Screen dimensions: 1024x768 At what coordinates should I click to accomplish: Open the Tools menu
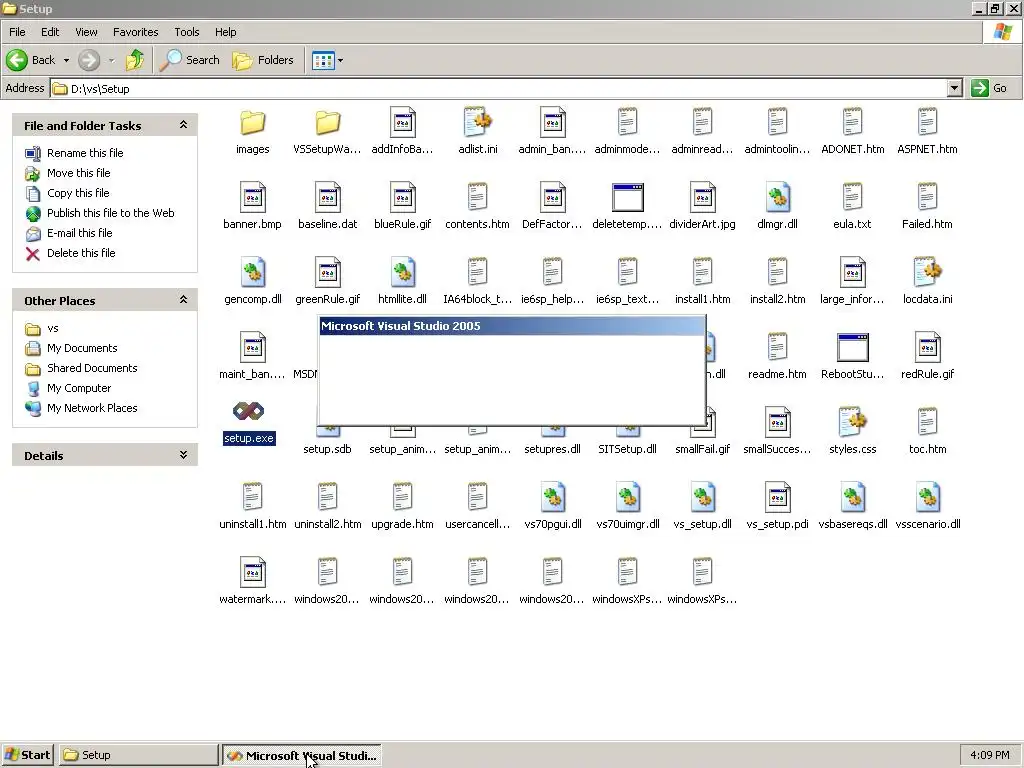[x=187, y=32]
